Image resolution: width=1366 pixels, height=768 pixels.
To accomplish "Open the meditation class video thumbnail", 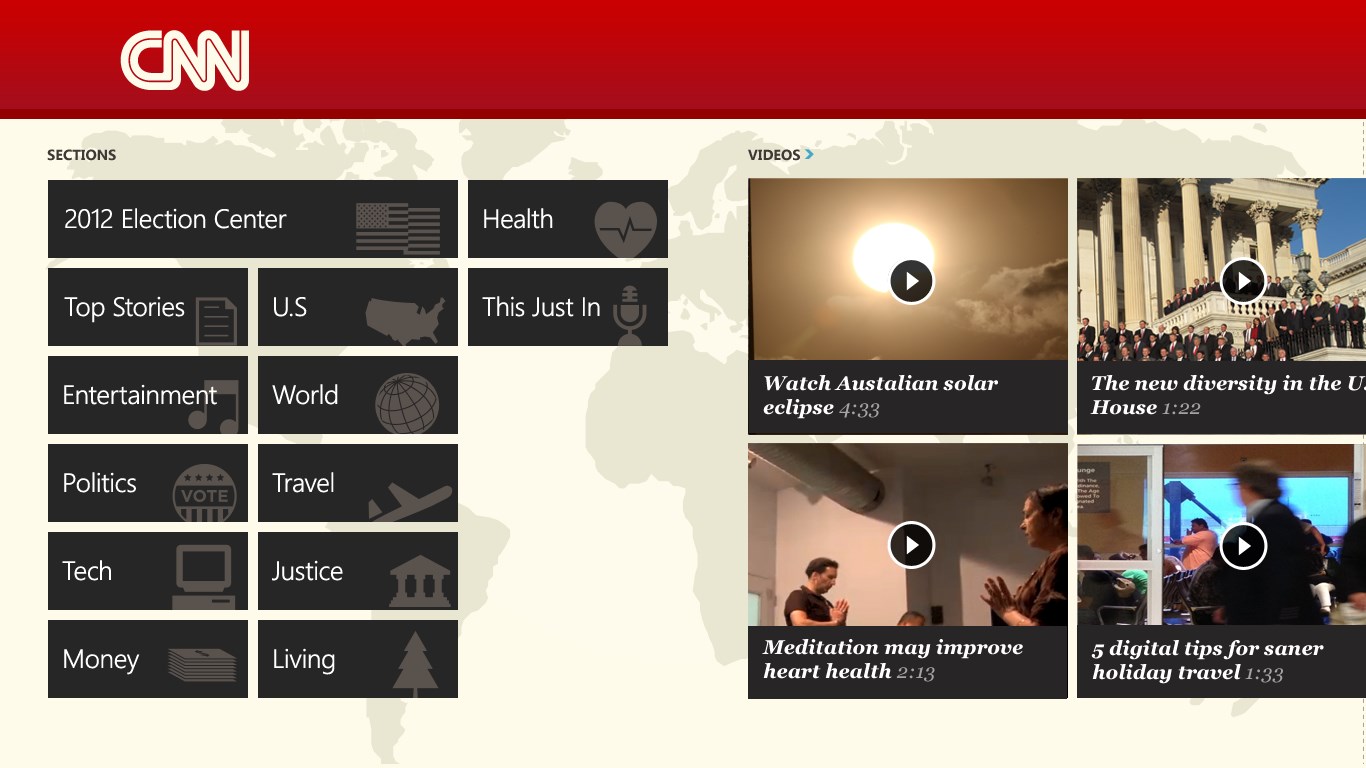I will coord(908,534).
